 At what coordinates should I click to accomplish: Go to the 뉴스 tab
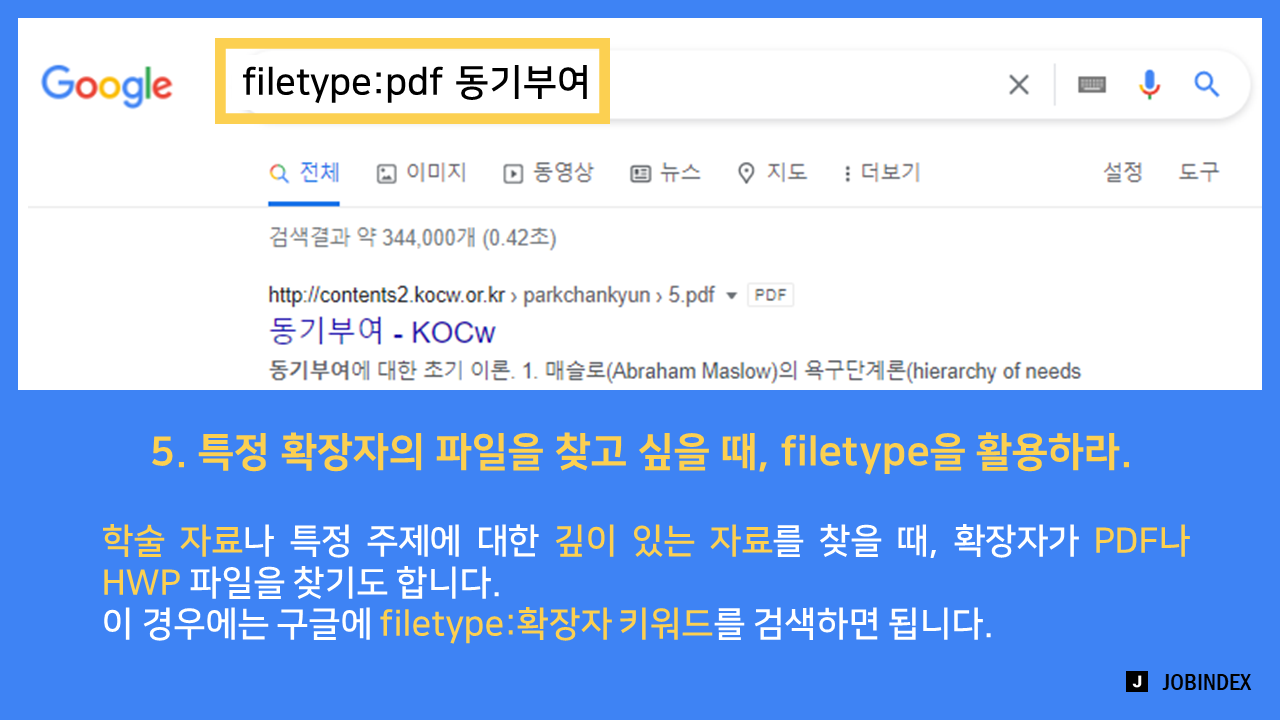(x=665, y=173)
